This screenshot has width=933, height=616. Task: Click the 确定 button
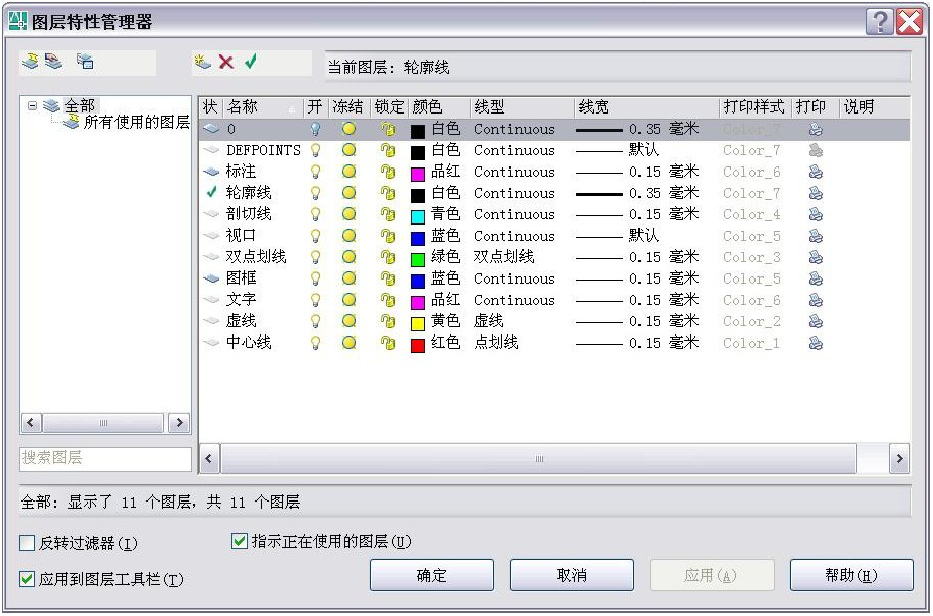(431, 575)
